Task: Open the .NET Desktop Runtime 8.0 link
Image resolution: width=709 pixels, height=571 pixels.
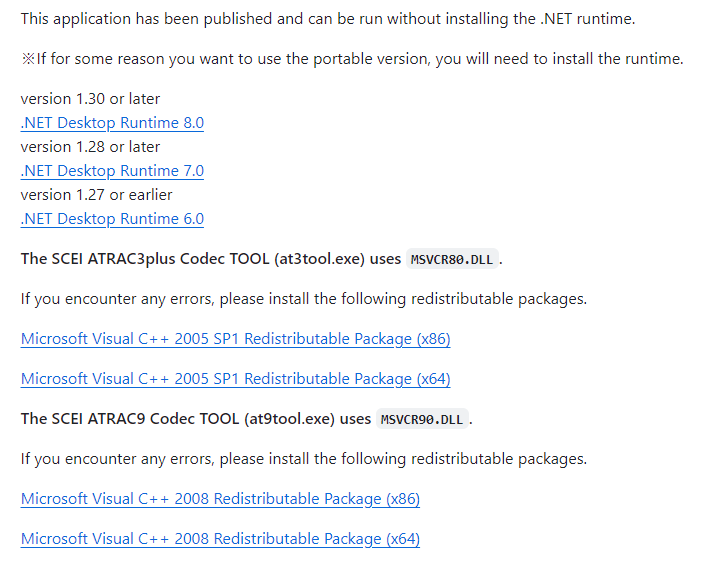Action: click(112, 123)
